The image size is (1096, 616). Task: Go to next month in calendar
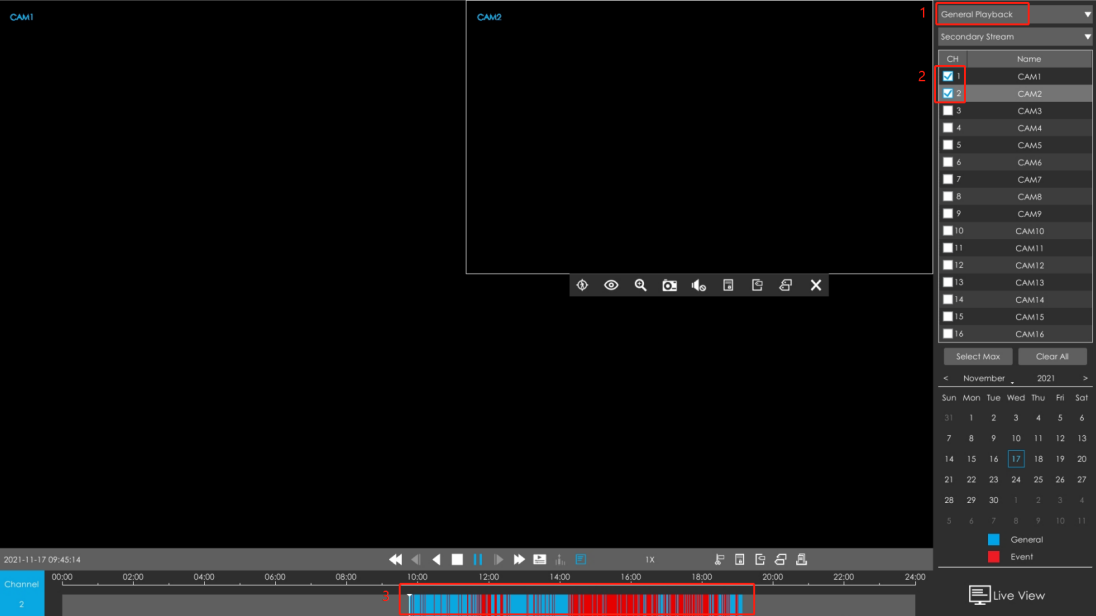pos(1085,378)
